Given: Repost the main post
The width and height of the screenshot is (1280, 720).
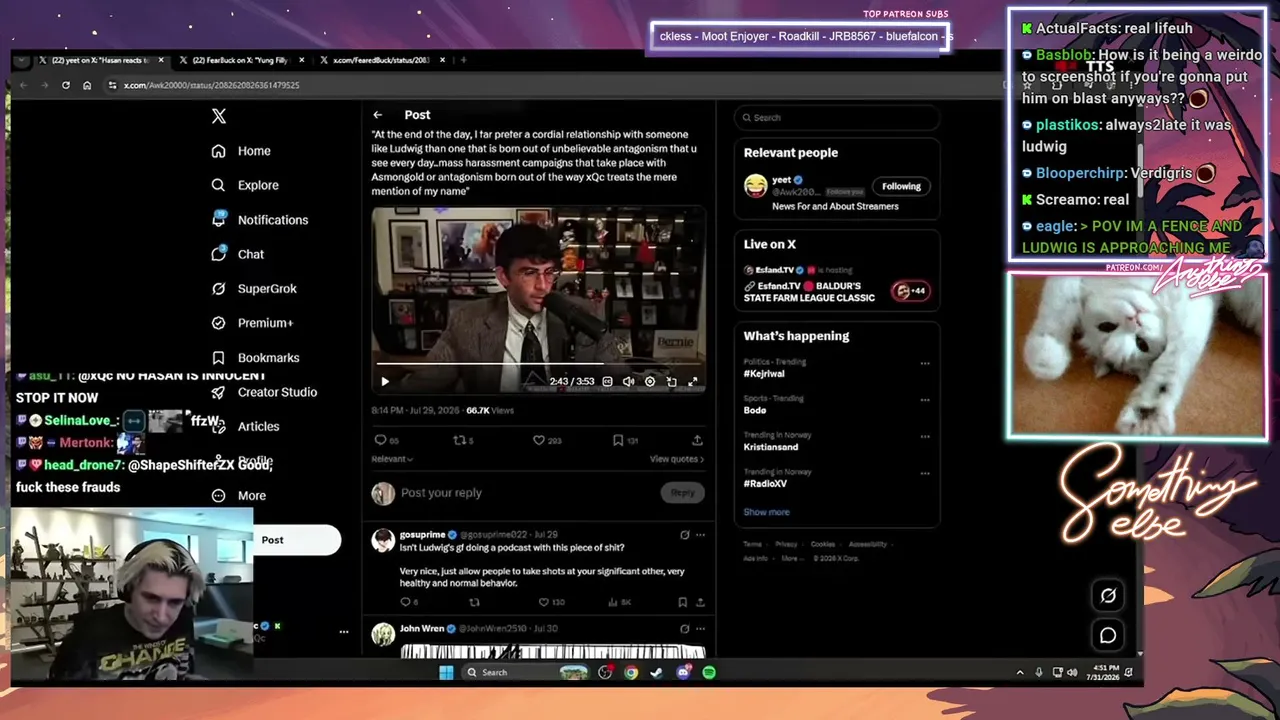Looking at the screenshot, I should pyautogui.click(x=461, y=440).
